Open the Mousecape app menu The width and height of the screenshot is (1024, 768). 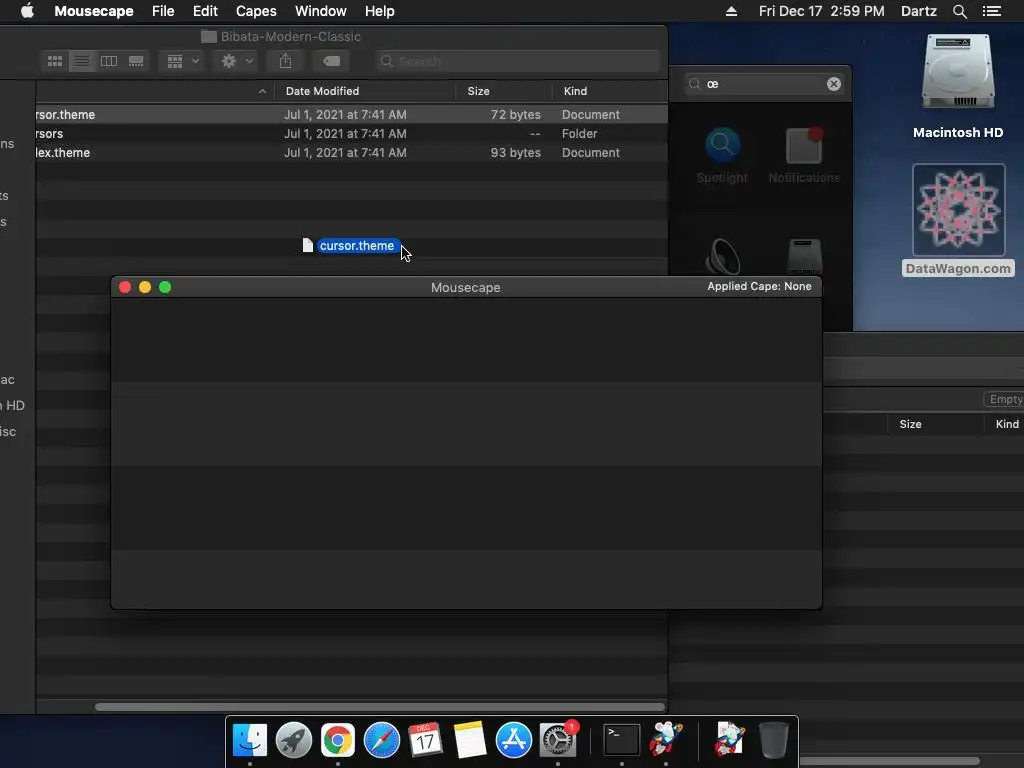93,11
